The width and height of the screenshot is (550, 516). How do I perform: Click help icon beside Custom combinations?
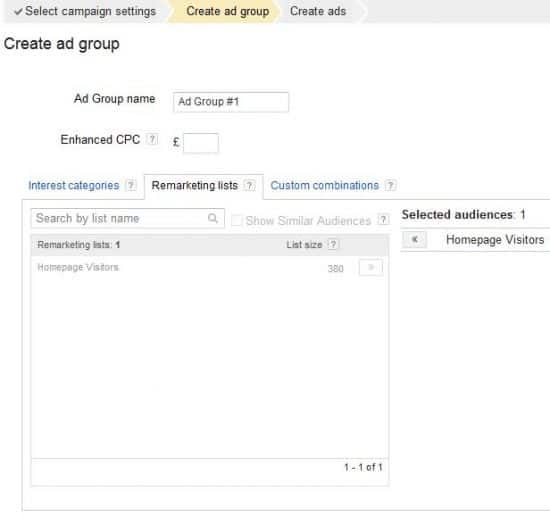point(390,185)
